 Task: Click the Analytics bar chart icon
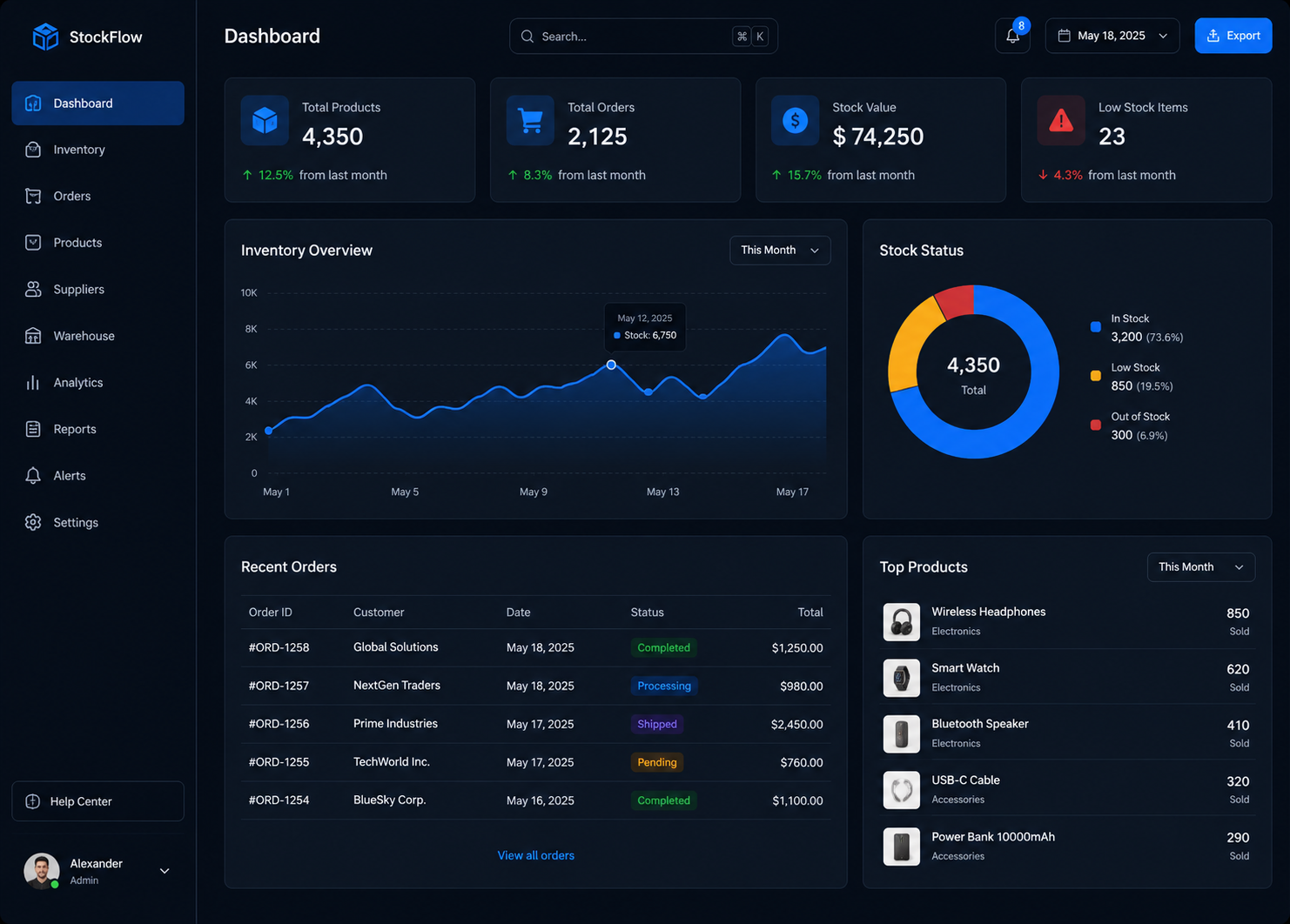(33, 383)
